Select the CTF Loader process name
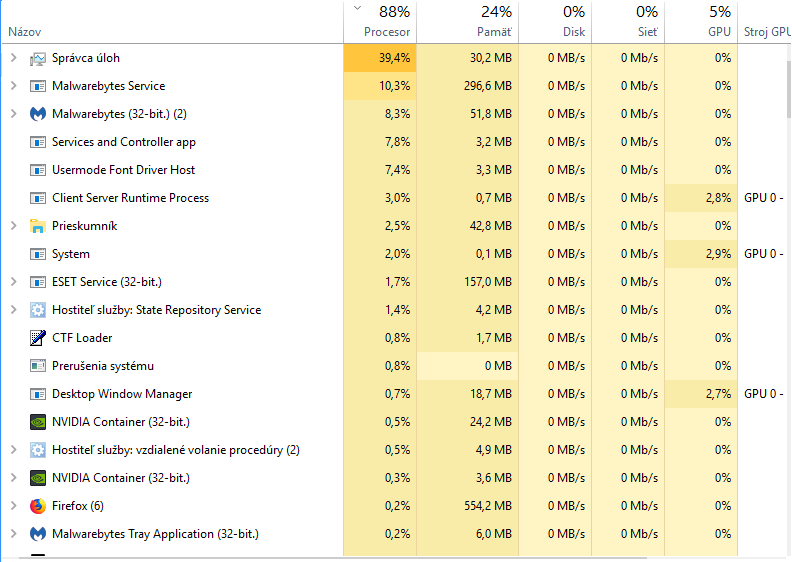Screen dimensions: 792x562 click(x=82, y=338)
